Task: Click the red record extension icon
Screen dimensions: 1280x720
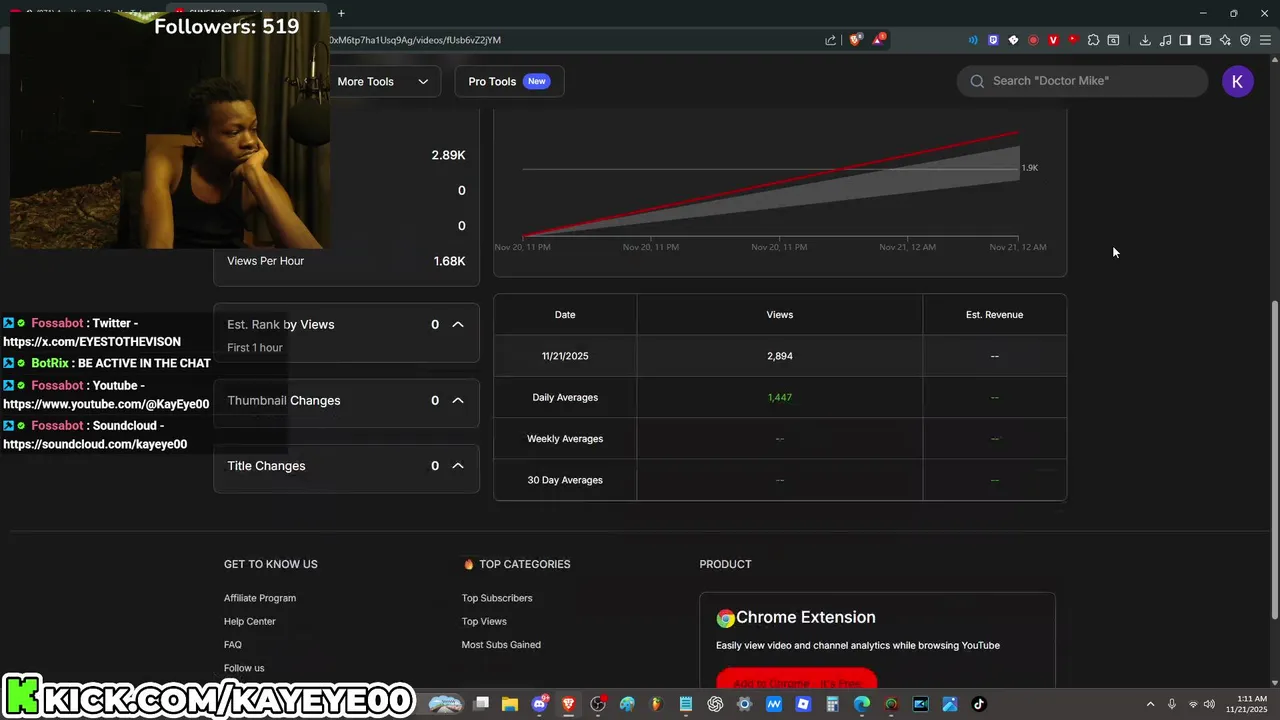Action: click(x=1033, y=40)
